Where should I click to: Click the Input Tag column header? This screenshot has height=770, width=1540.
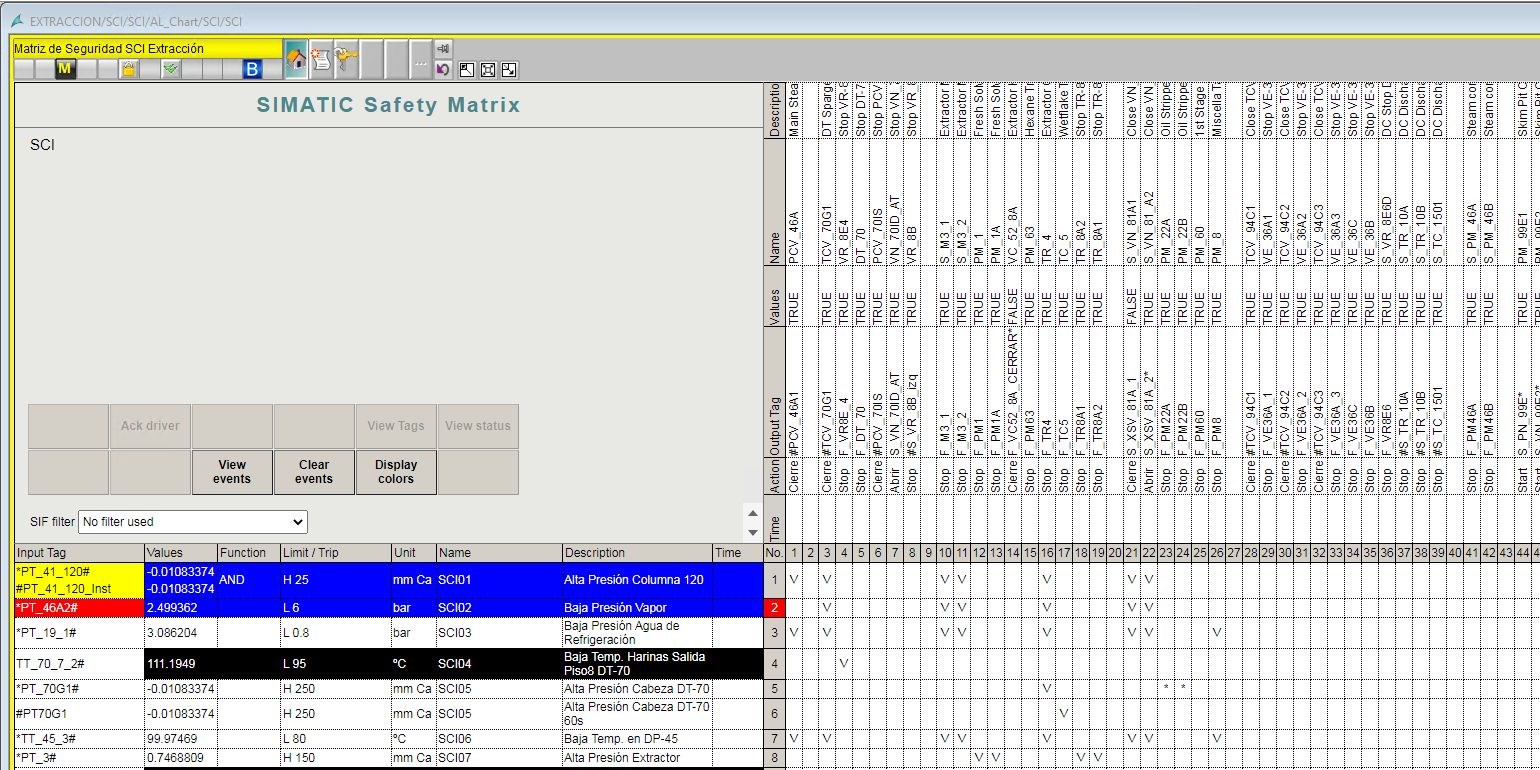click(x=79, y=553)
